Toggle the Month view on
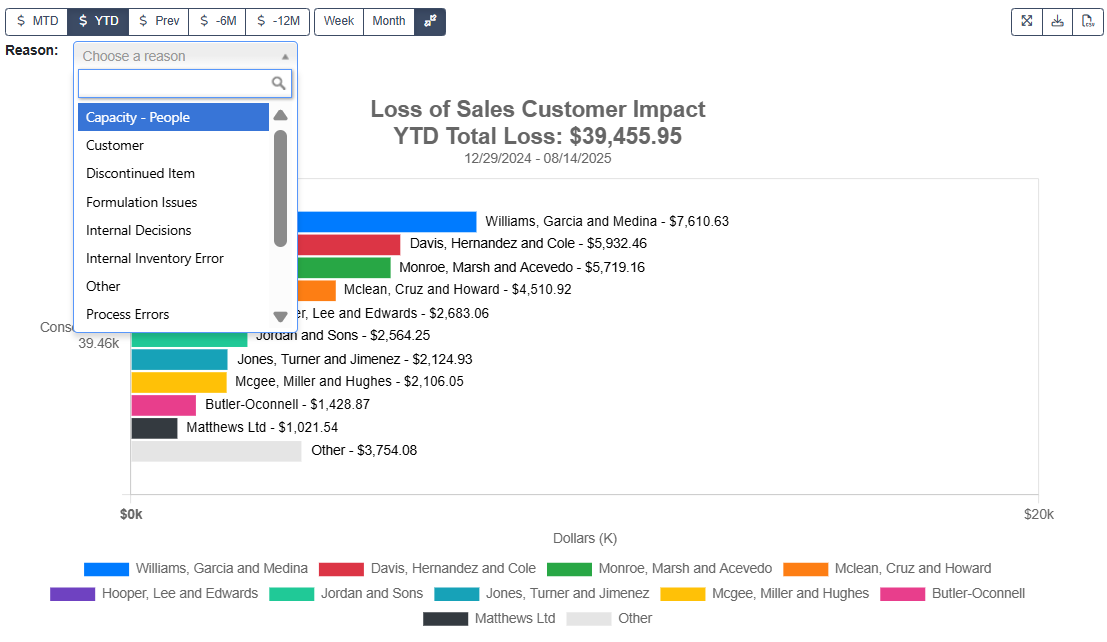This screenshot has height=642, width=1107. 388,21
